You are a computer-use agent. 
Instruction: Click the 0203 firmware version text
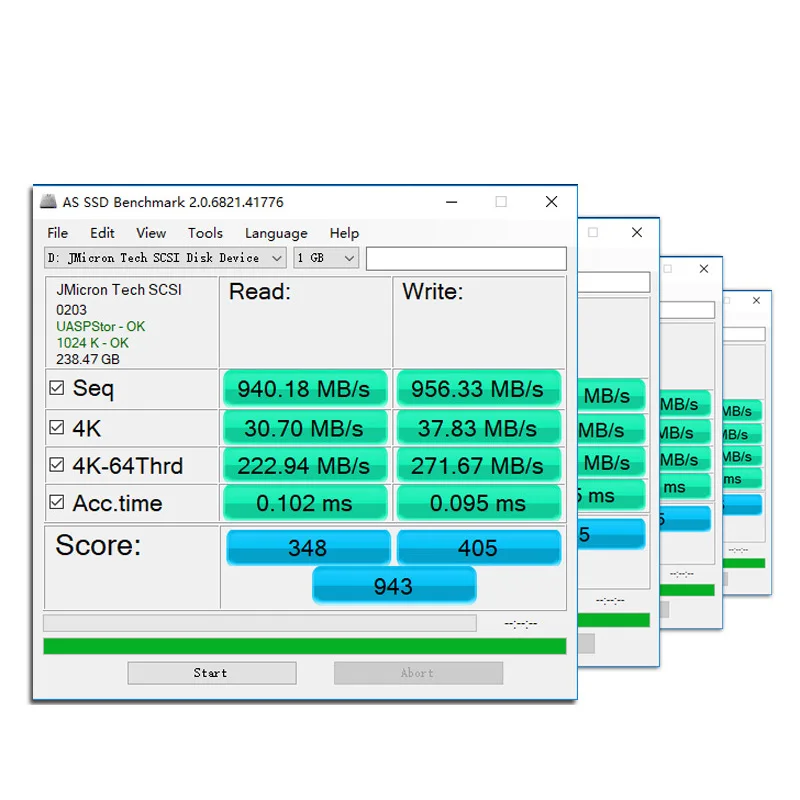[71, 310]
